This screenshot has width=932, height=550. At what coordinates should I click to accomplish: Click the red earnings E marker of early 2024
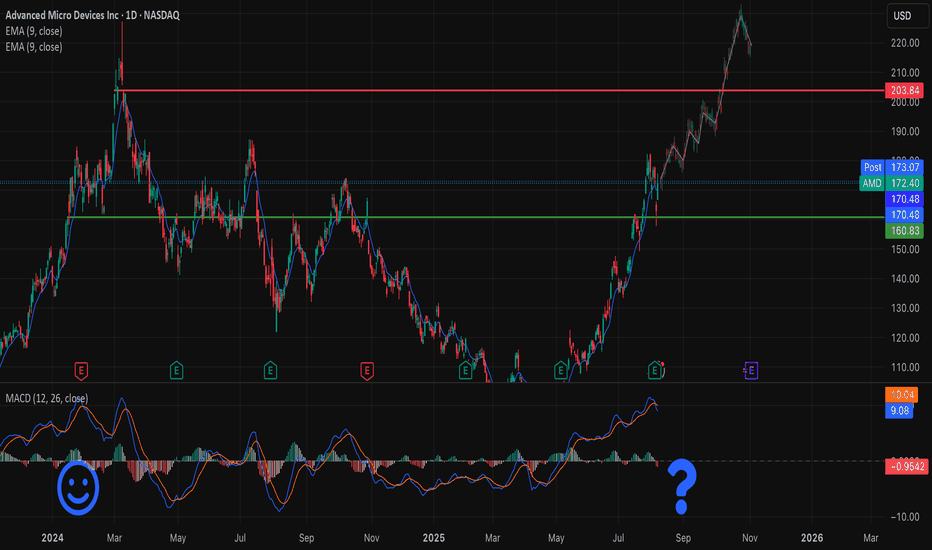[x=81, y=370]
